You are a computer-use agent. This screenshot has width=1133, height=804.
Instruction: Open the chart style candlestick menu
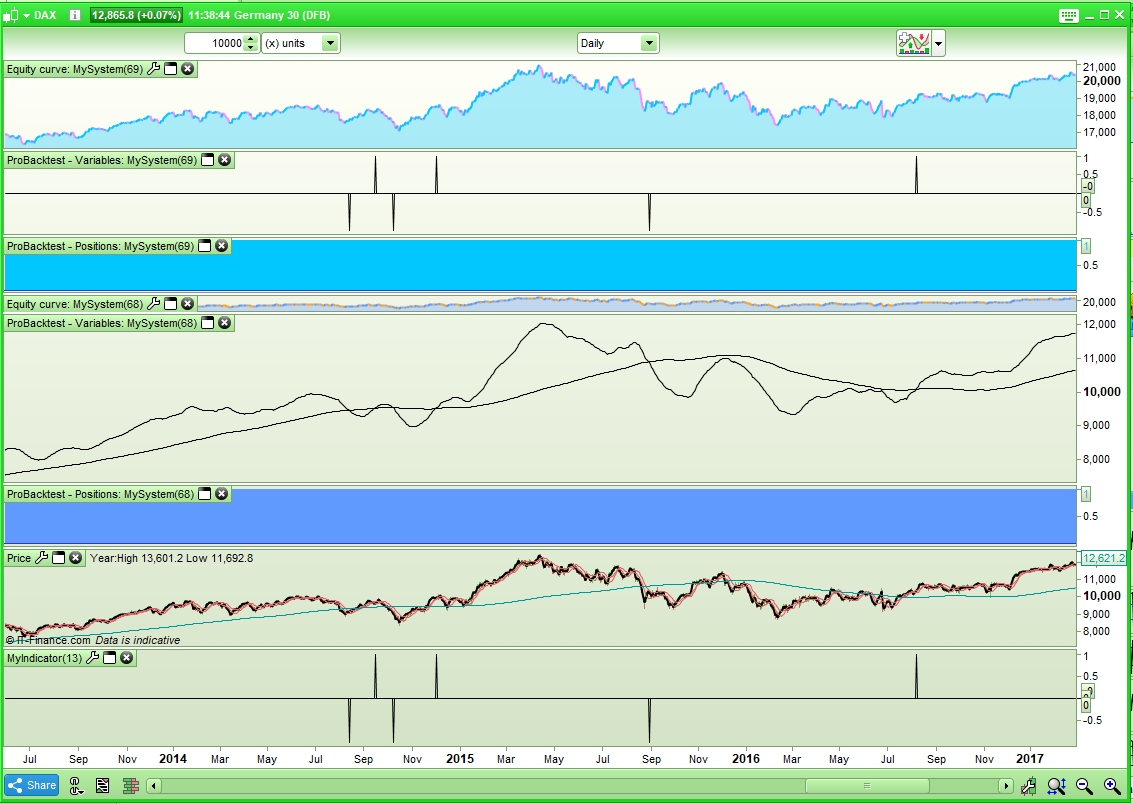pyautogui.click(x=18, y=15)
